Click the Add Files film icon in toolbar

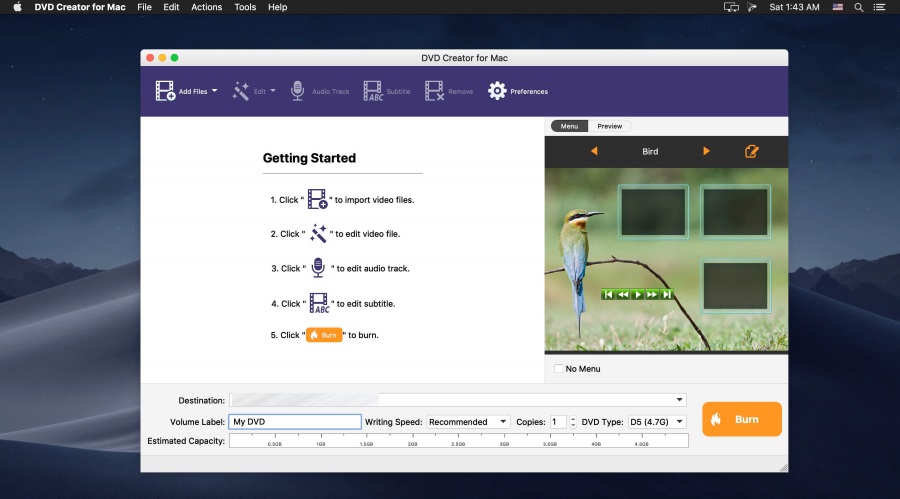(x=165, y=91)
